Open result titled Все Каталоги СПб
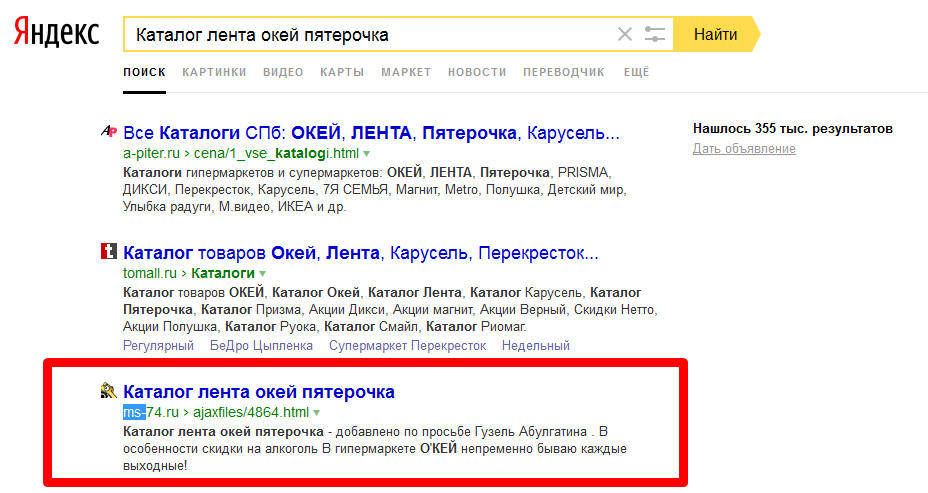 370,133
